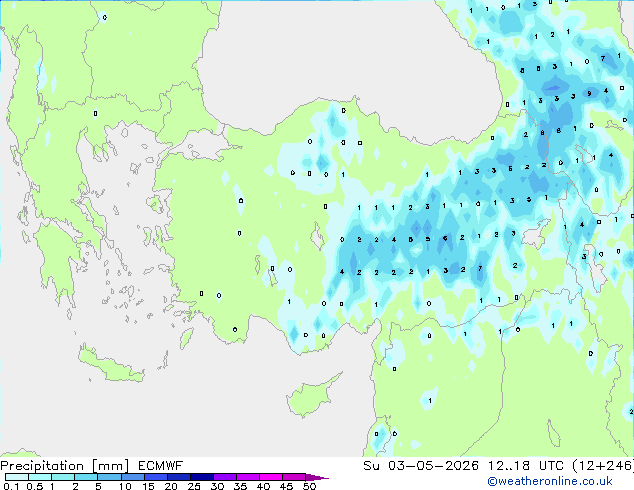Select the 45–50 mm legend color swatch
Image resolution: width=634 pixels, height=490 pixels.
click(x=294, y=477)
